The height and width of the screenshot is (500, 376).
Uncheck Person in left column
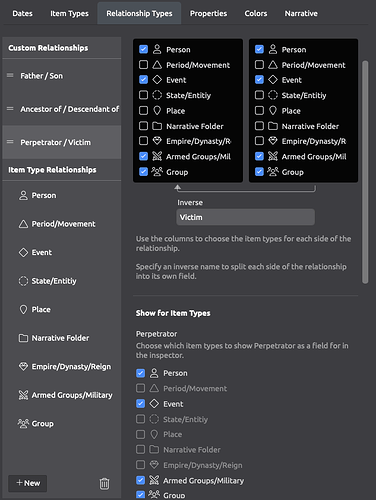coord(143,49)
